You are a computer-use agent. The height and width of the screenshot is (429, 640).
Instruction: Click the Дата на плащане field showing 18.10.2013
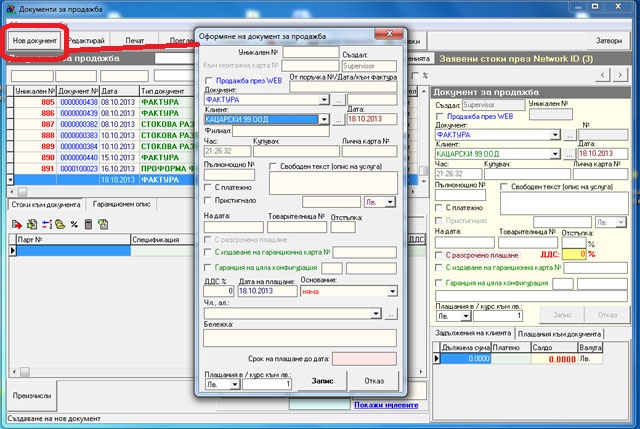click(x=268, y=291)
